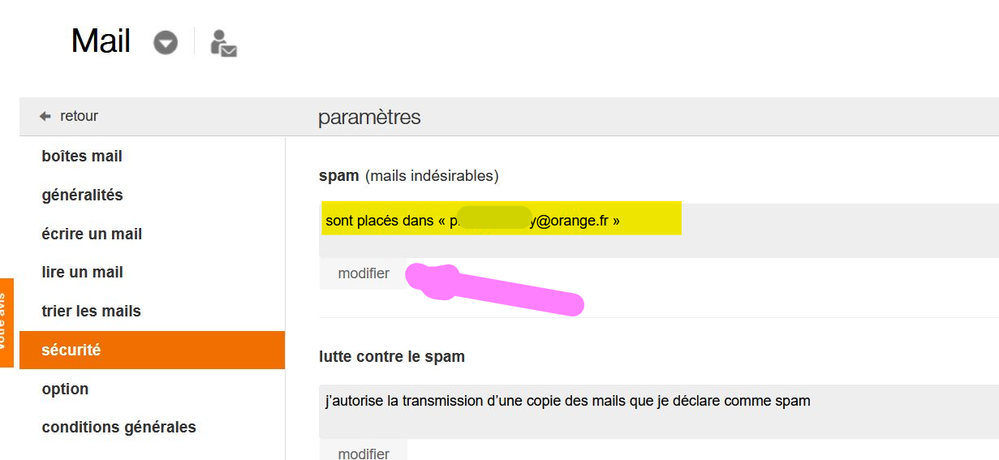Click the lutte contre le spam heading
Viewport: 999px width, 460px height.
(x=392, y=356)
